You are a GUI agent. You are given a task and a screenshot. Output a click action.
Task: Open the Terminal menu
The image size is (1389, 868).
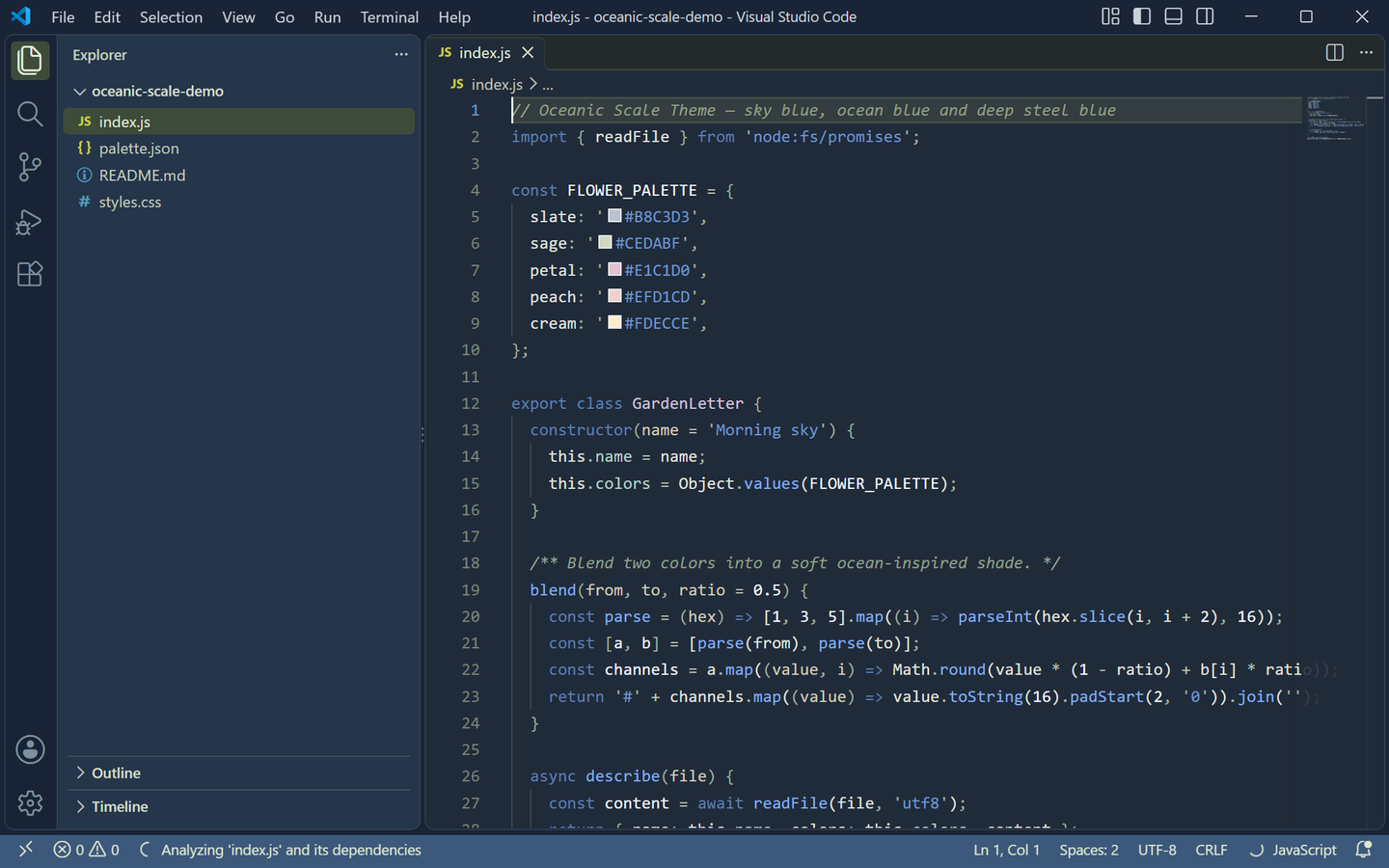pyautogui.click(x=390, y=17)
